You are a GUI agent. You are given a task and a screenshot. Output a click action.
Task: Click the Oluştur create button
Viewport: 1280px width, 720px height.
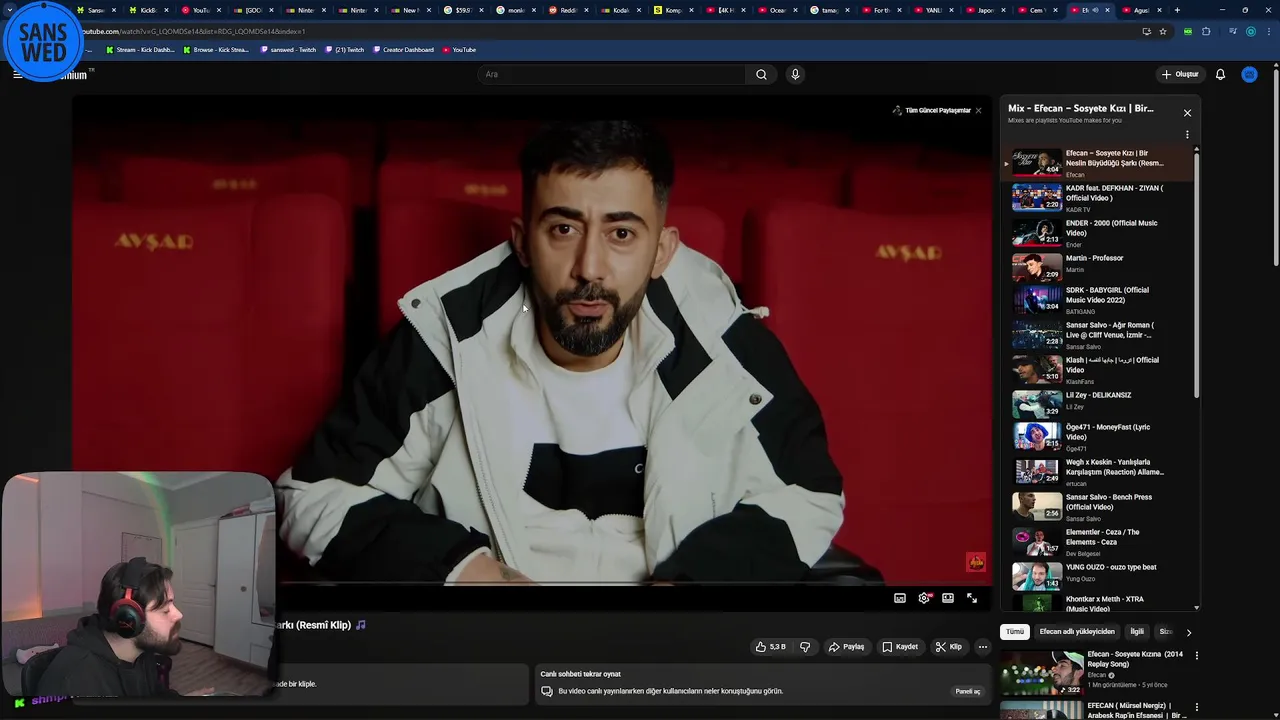1180,74
